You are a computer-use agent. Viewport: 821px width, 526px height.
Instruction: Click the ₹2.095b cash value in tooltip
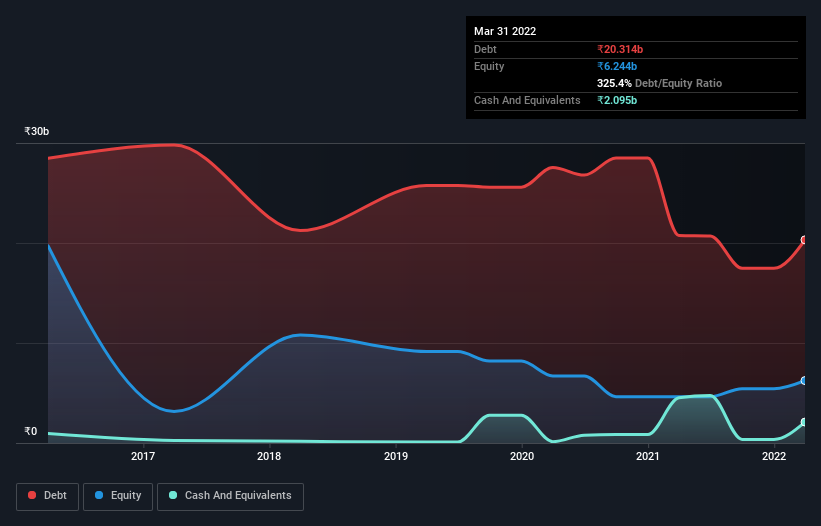tap(617, 100)
